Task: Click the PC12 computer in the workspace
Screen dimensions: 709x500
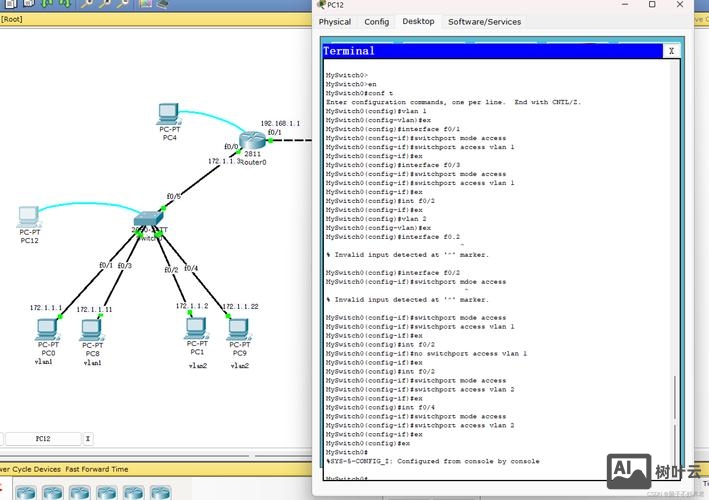Action: click(29, 217)
